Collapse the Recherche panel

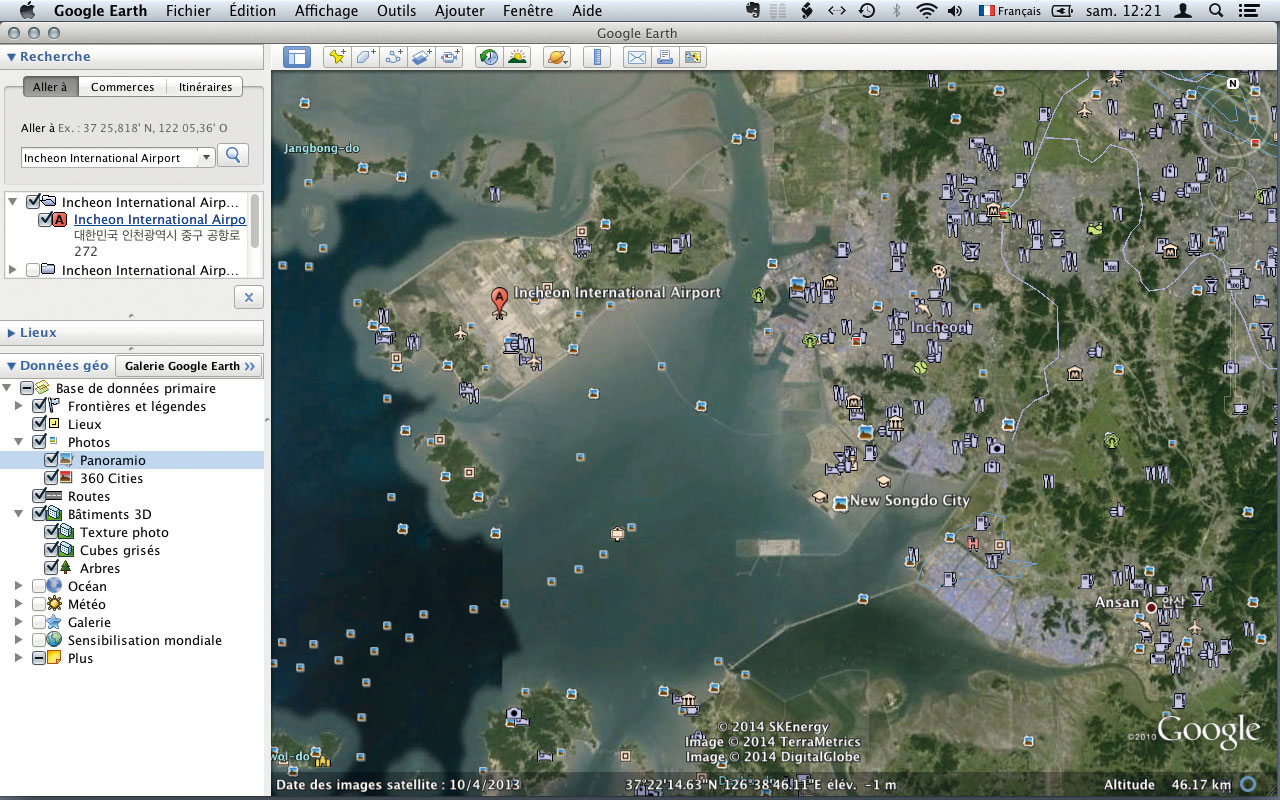tap(11, 57)
